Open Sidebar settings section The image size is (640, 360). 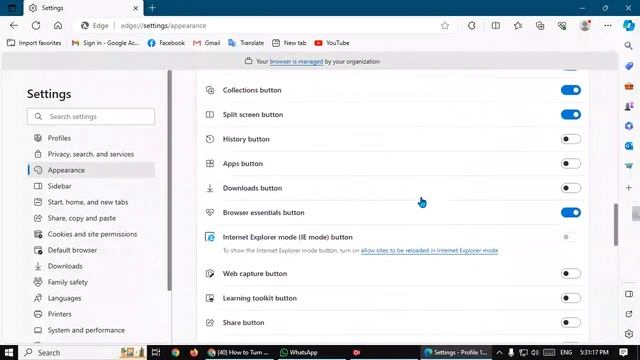pos(91,186)
